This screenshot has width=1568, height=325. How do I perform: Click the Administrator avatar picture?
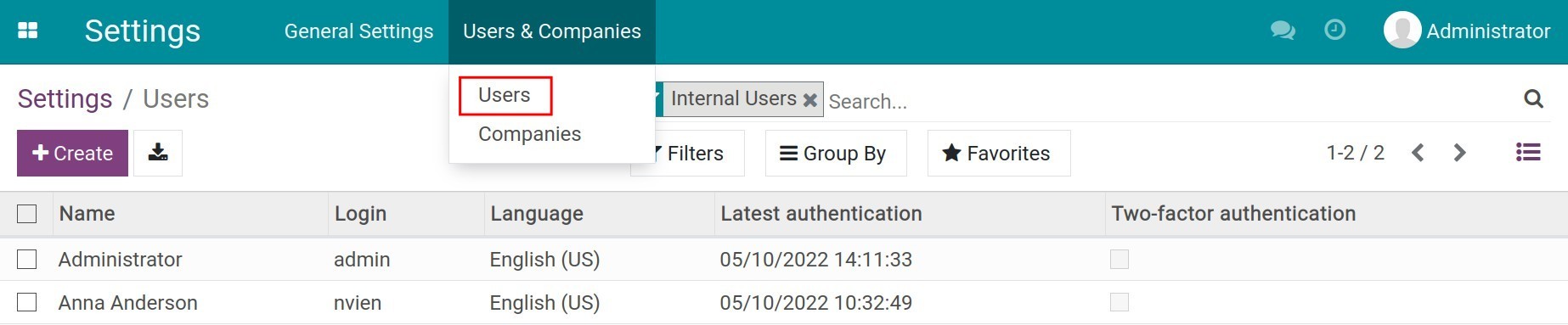coord(1402,31)
